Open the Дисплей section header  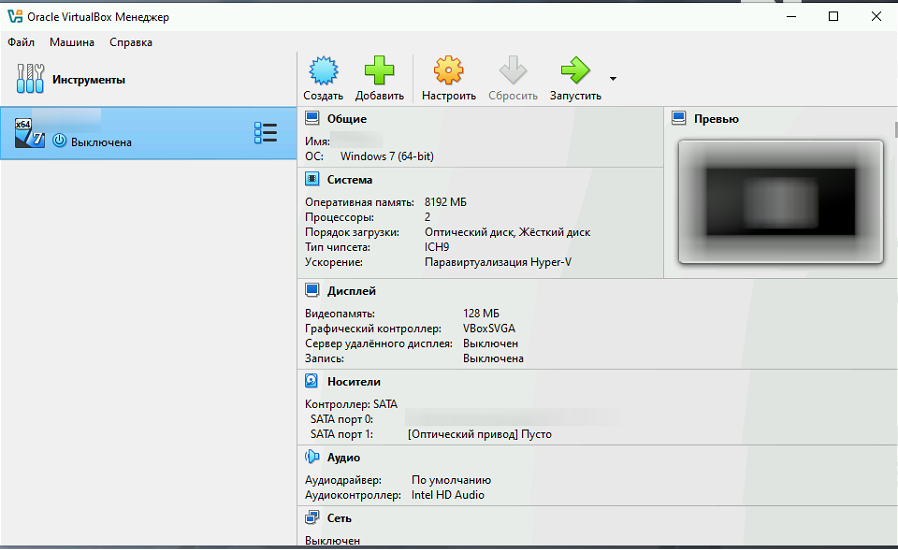pos(351,291)
